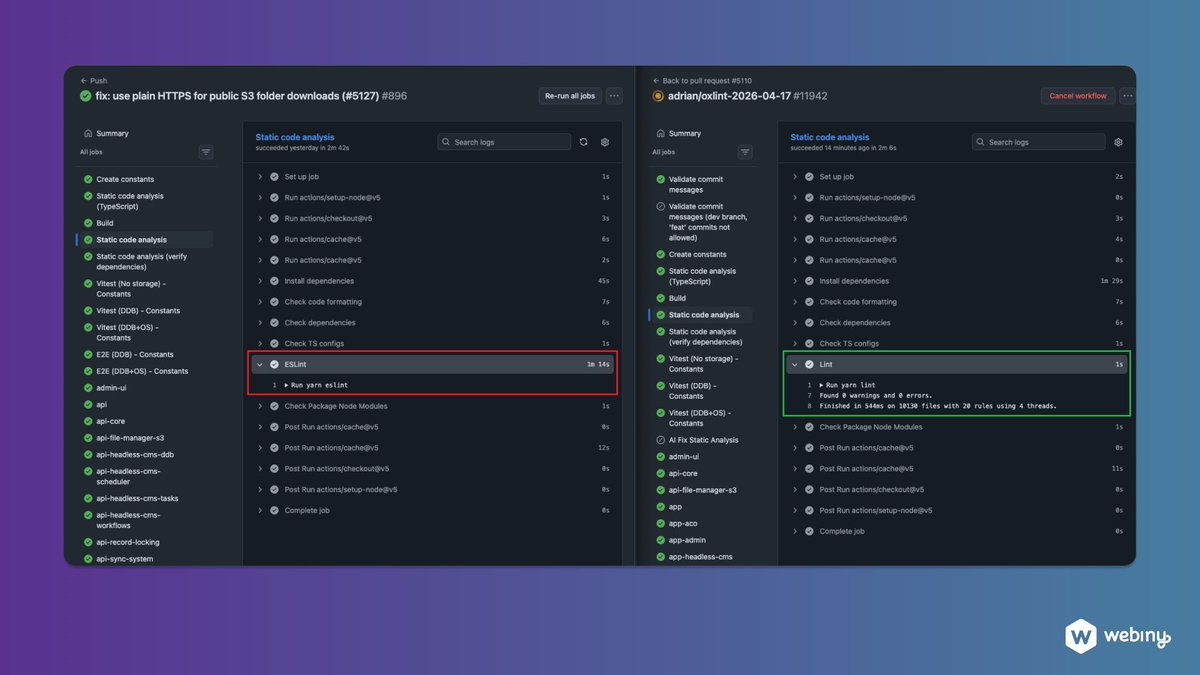
Task: Click Static code analysis heading in left window
Action: pyautogui.click(x=295, y=137)
